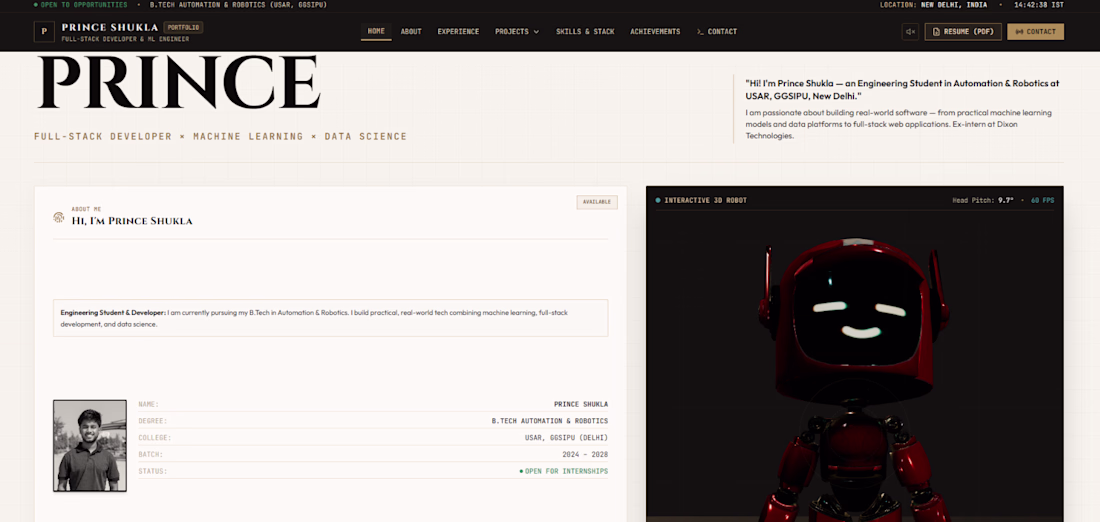Click the green dot by Interactive 3D Robot
The image size is (1100, 522).
(x=658, y=201)
